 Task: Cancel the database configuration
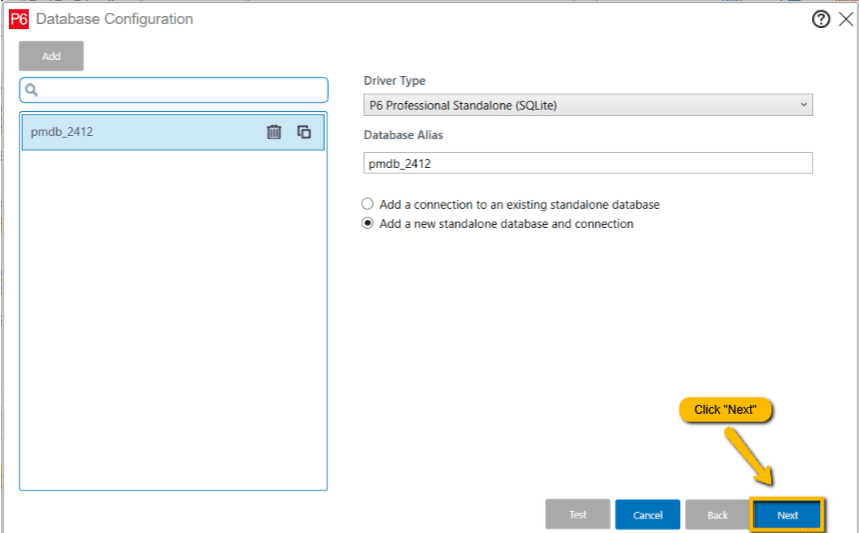click(647, 514)
